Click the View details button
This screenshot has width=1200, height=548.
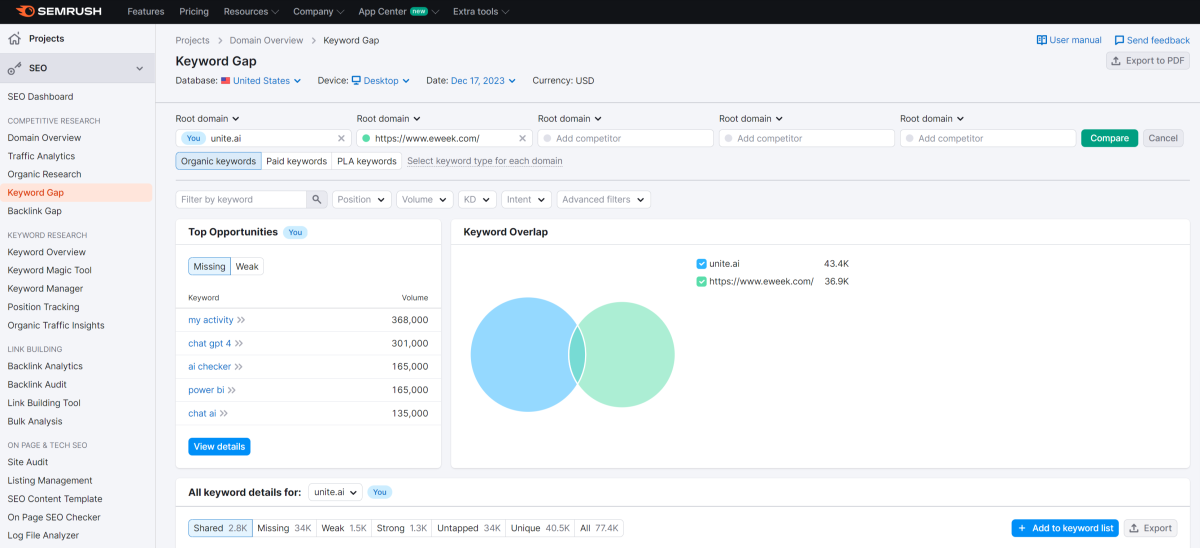tap(219, 446)
